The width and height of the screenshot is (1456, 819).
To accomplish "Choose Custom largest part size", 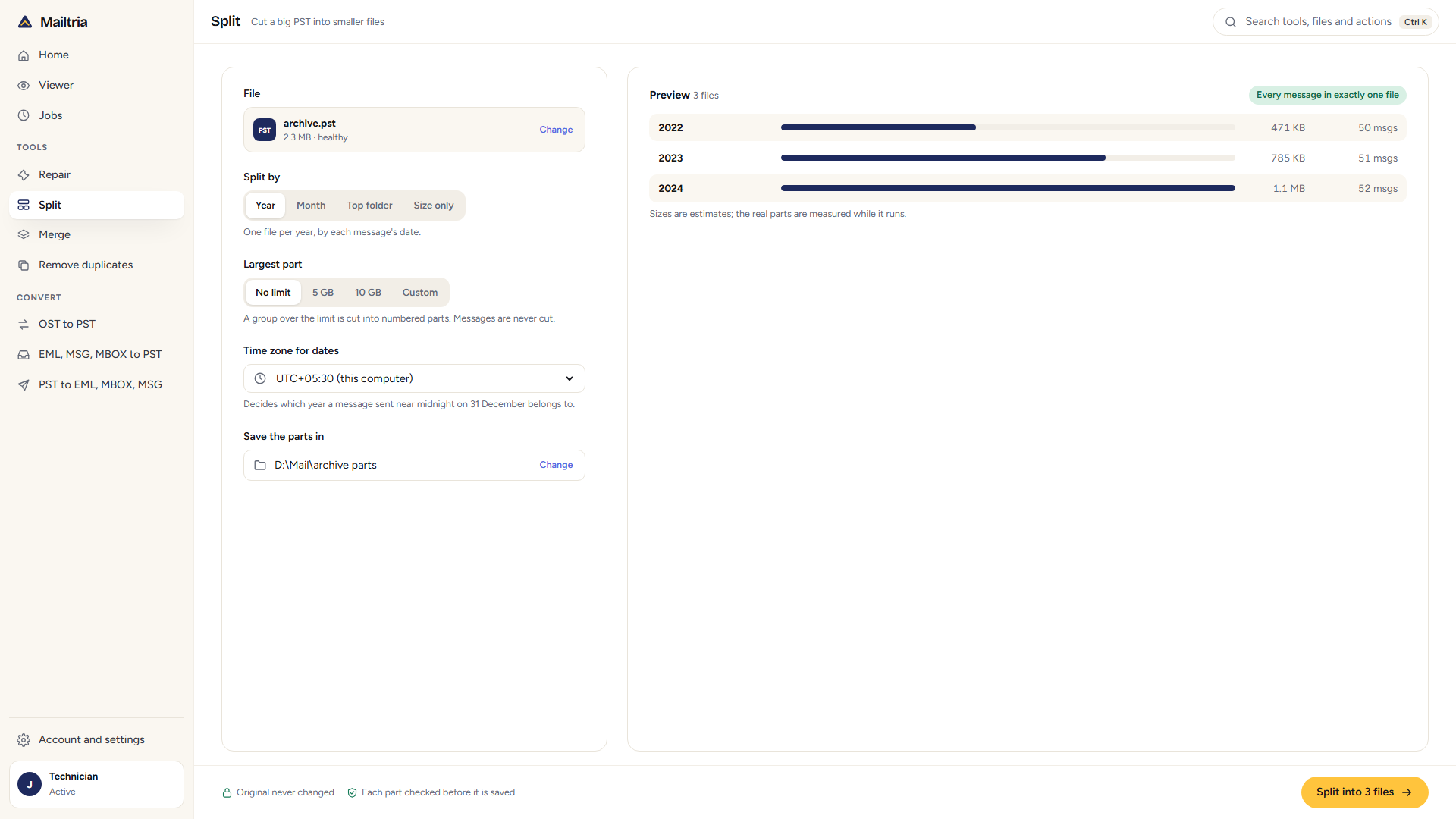I will 420,293.
